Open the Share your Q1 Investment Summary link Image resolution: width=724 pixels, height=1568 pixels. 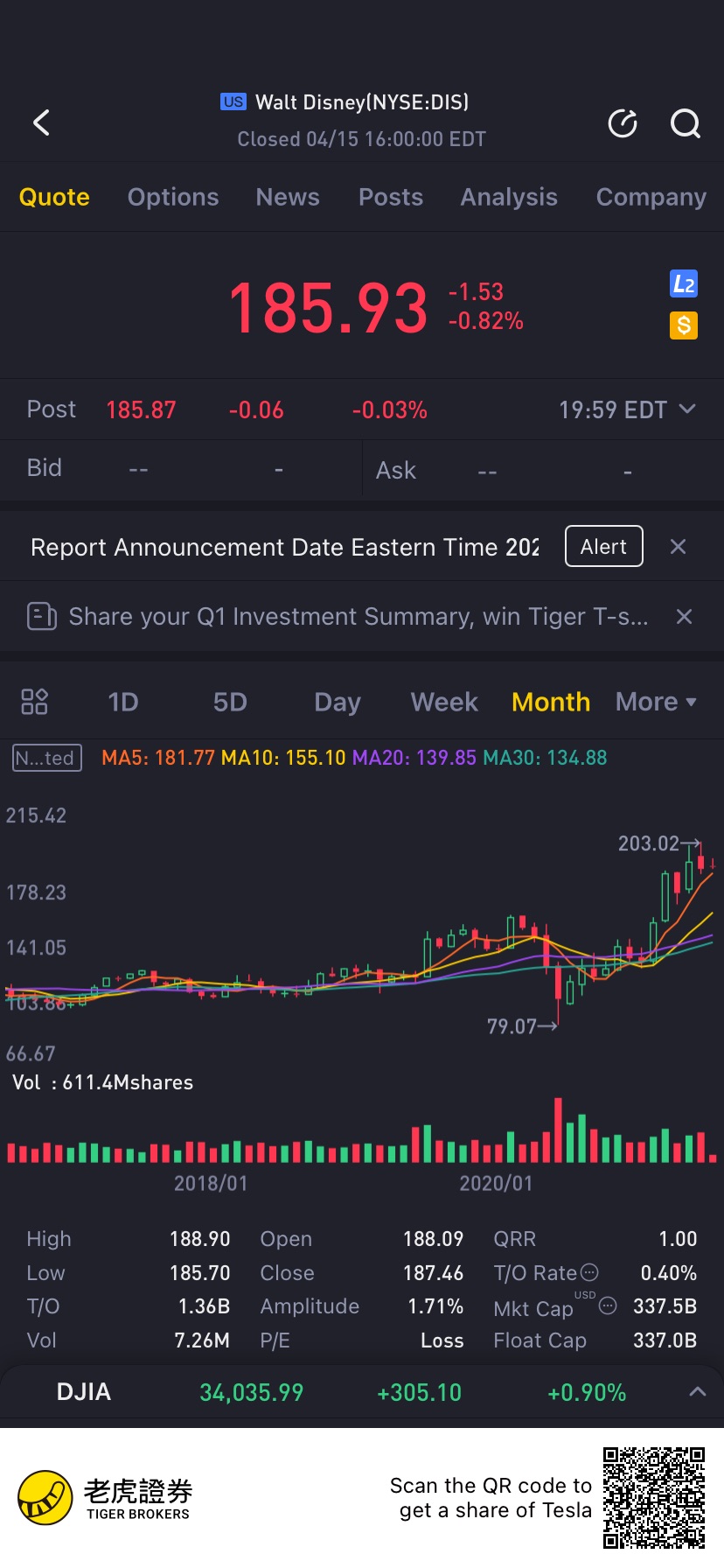pyautogui.click(x=359, y=617)
